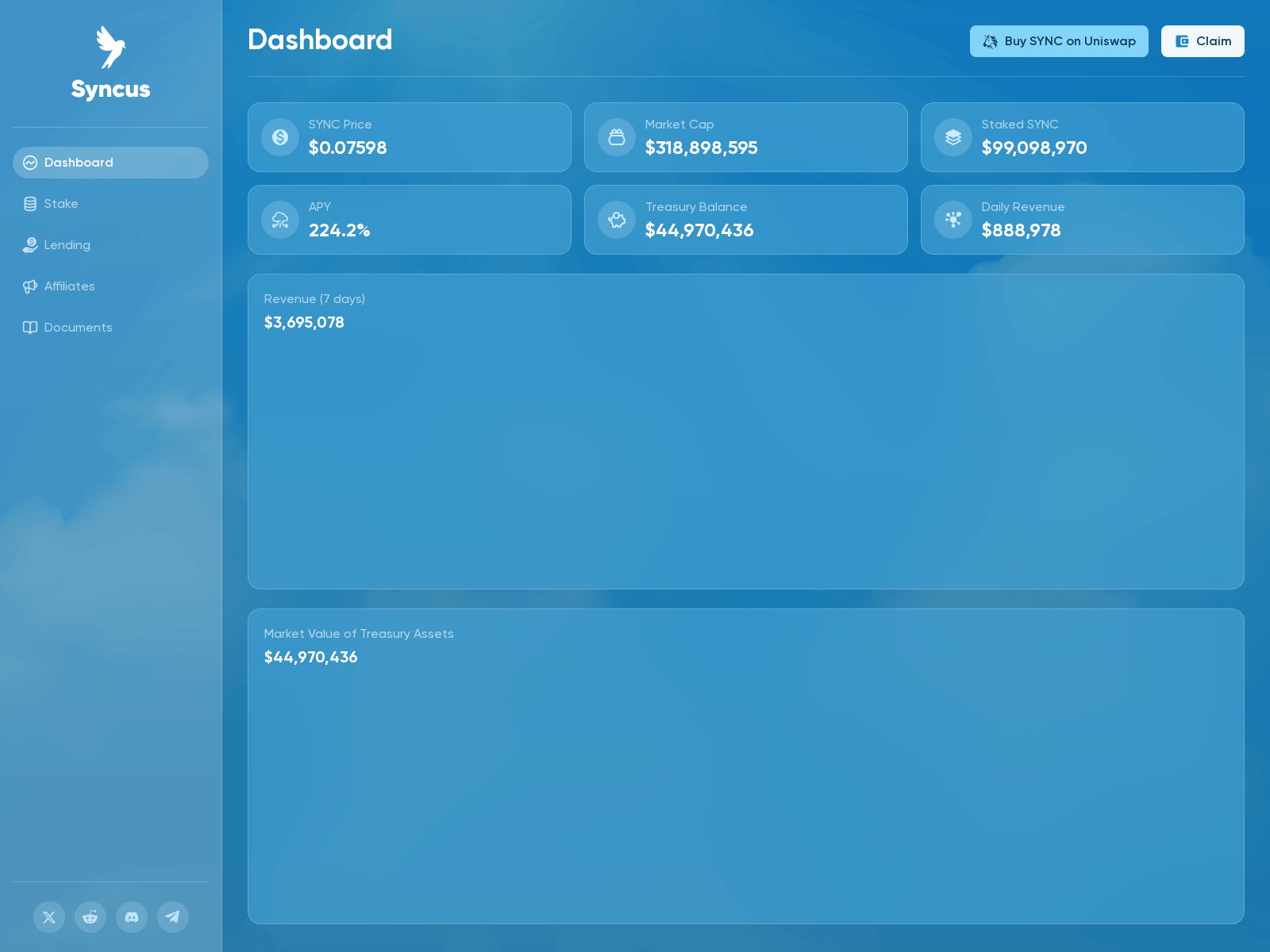Click the Market Cap purse icon
This screenshot has height=952, width=1270.
click(617, 137)
